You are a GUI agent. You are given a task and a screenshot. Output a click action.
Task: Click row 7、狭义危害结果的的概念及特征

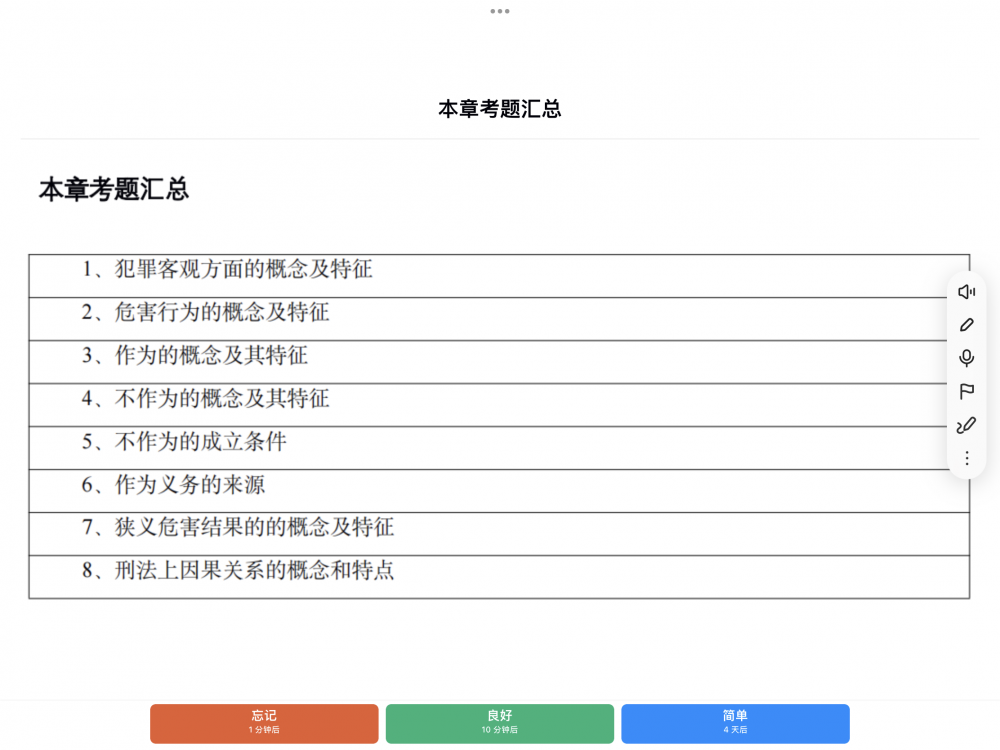coord(499,534)
